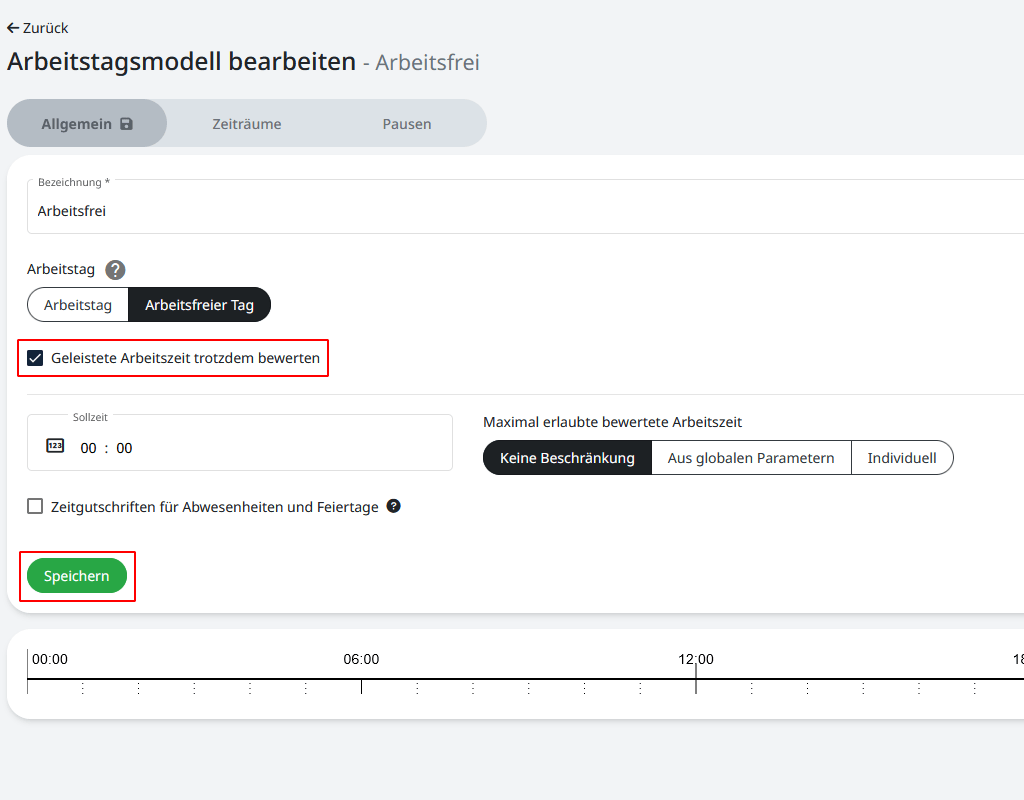Uncheck Geleistete Arbeitszeit trotzdem bewerten

[36, 358]
